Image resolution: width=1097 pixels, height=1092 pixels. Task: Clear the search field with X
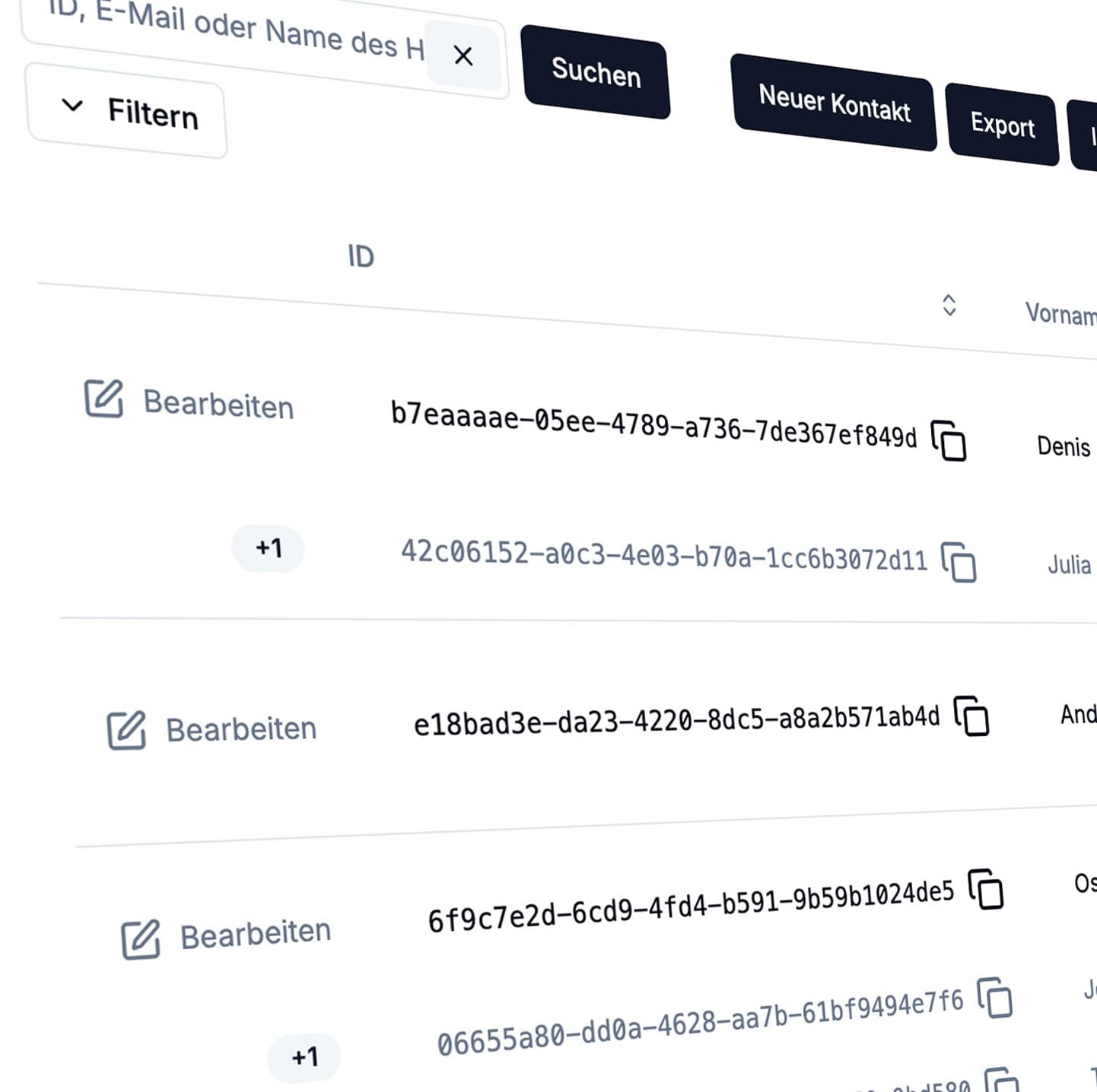click(x=463, y=56)
